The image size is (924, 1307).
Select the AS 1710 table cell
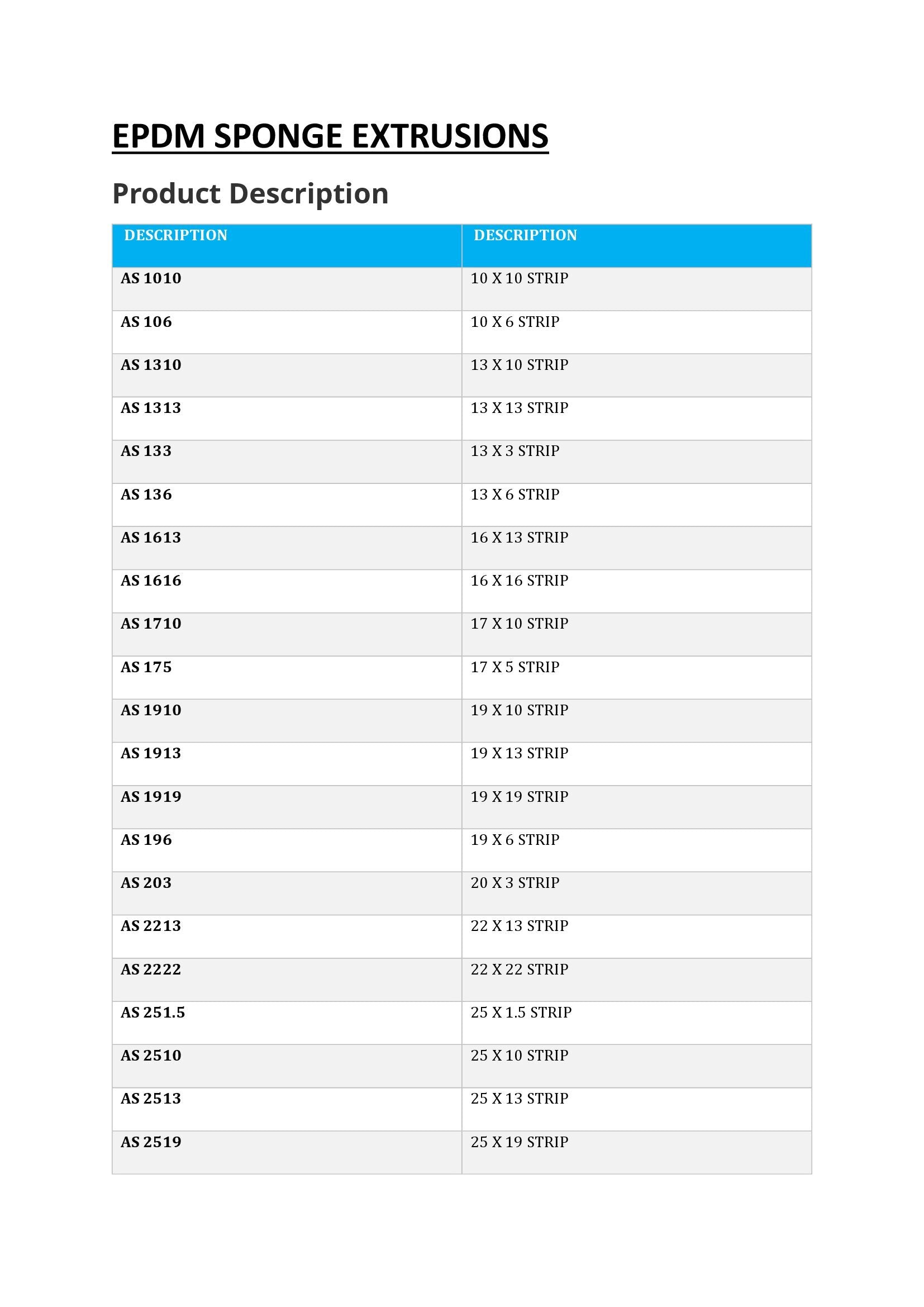pyautogui.click(x=151, y=624)
